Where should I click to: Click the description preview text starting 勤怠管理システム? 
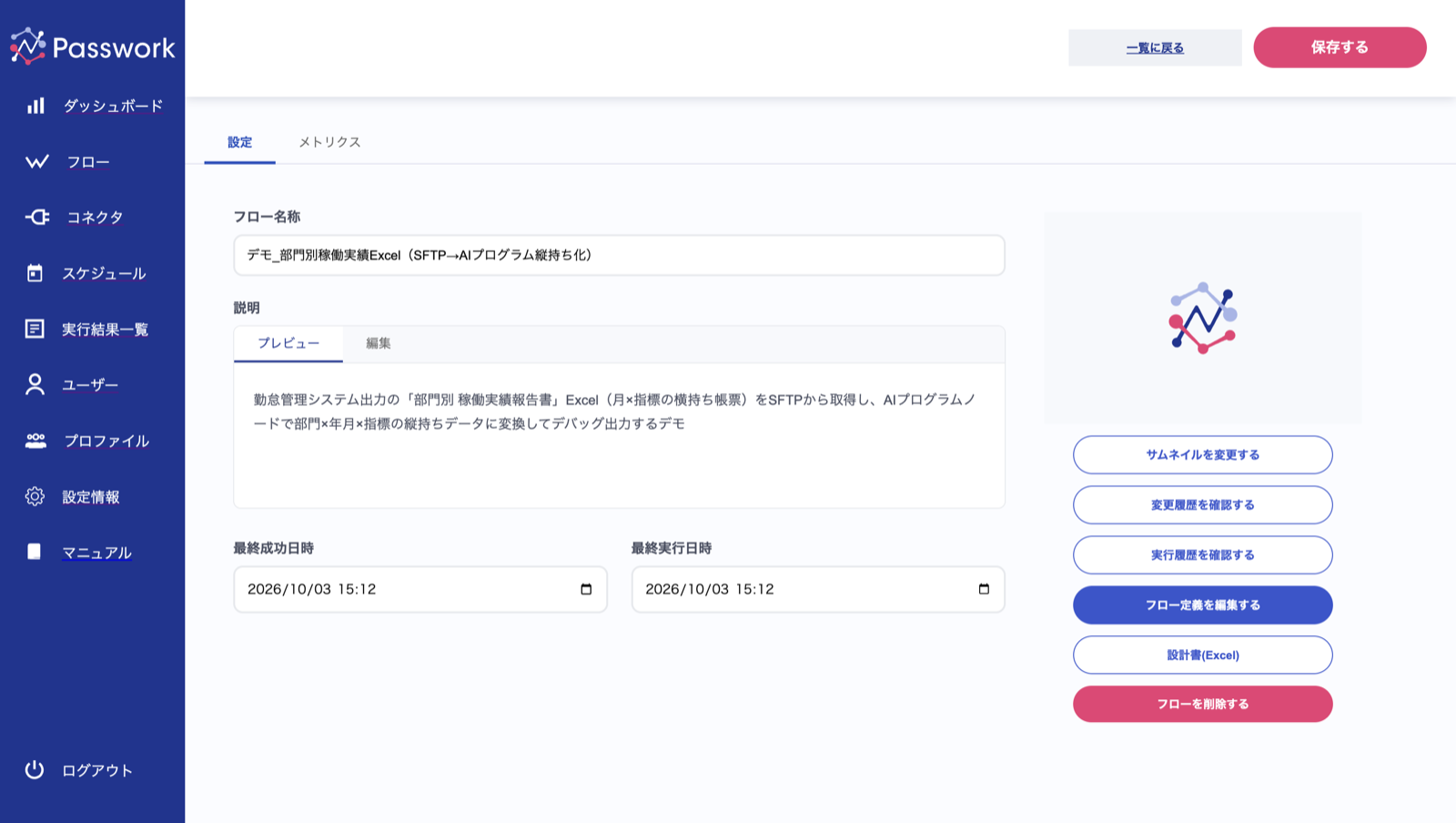pyautogui.click(x=615, y=411)
